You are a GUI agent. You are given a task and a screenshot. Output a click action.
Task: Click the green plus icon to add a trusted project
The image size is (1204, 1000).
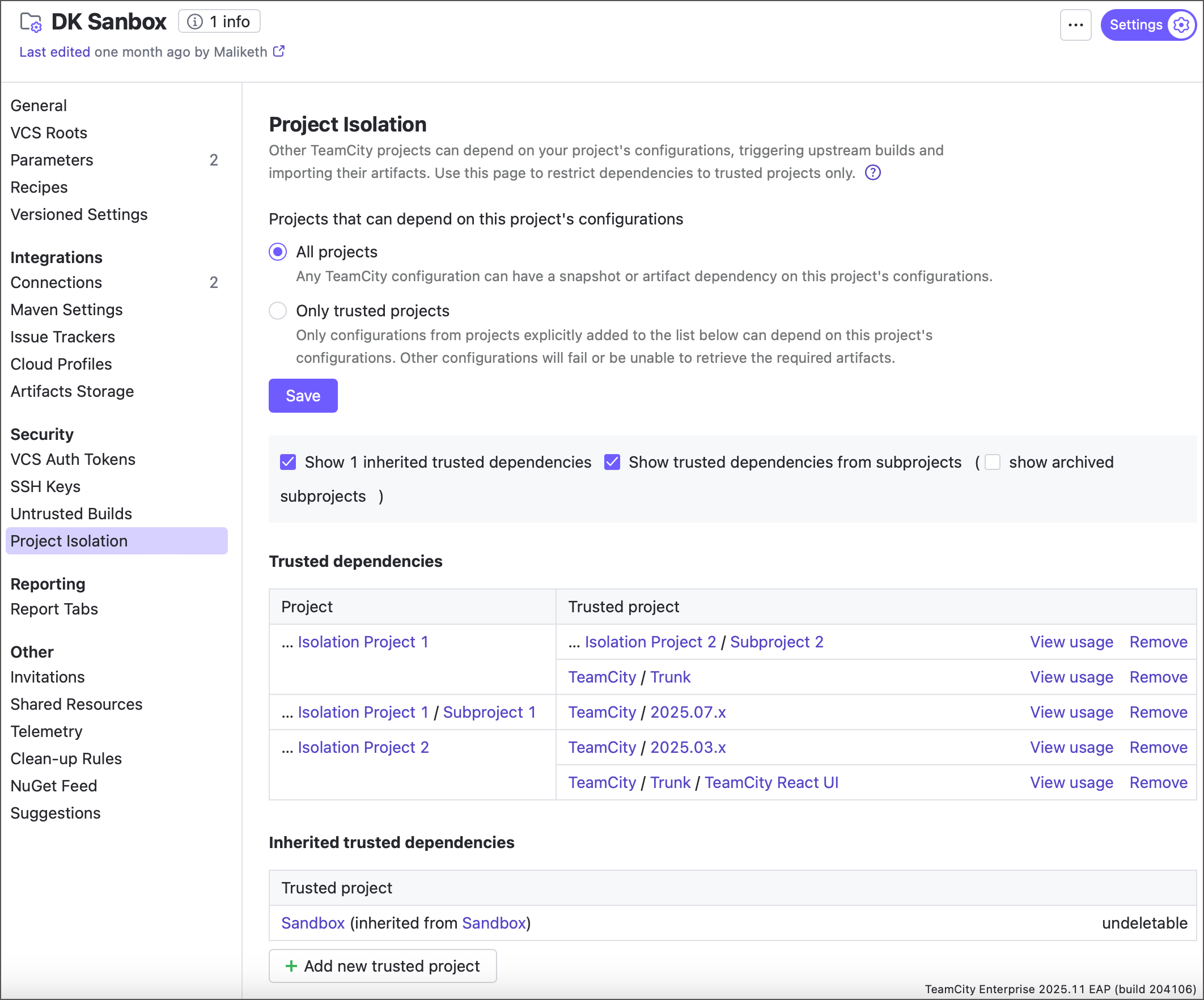click(291, 965)
